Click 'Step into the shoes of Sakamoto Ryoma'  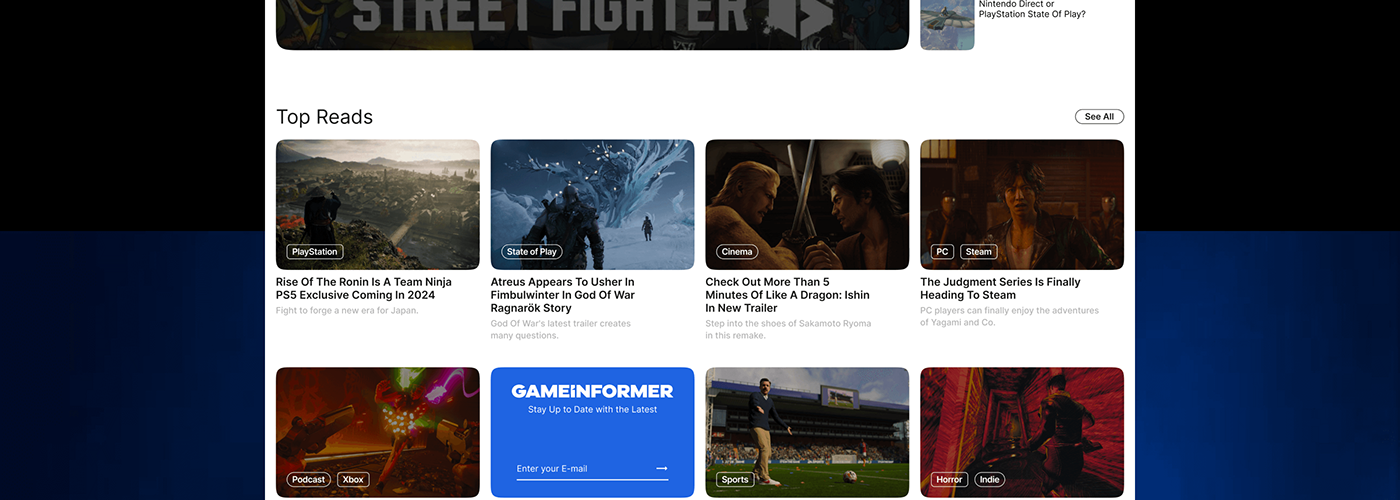coord(788,324)
